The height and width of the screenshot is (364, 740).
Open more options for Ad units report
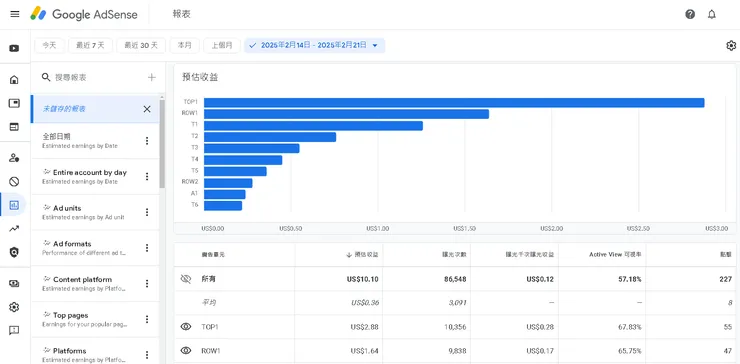[x=147, y=212]
